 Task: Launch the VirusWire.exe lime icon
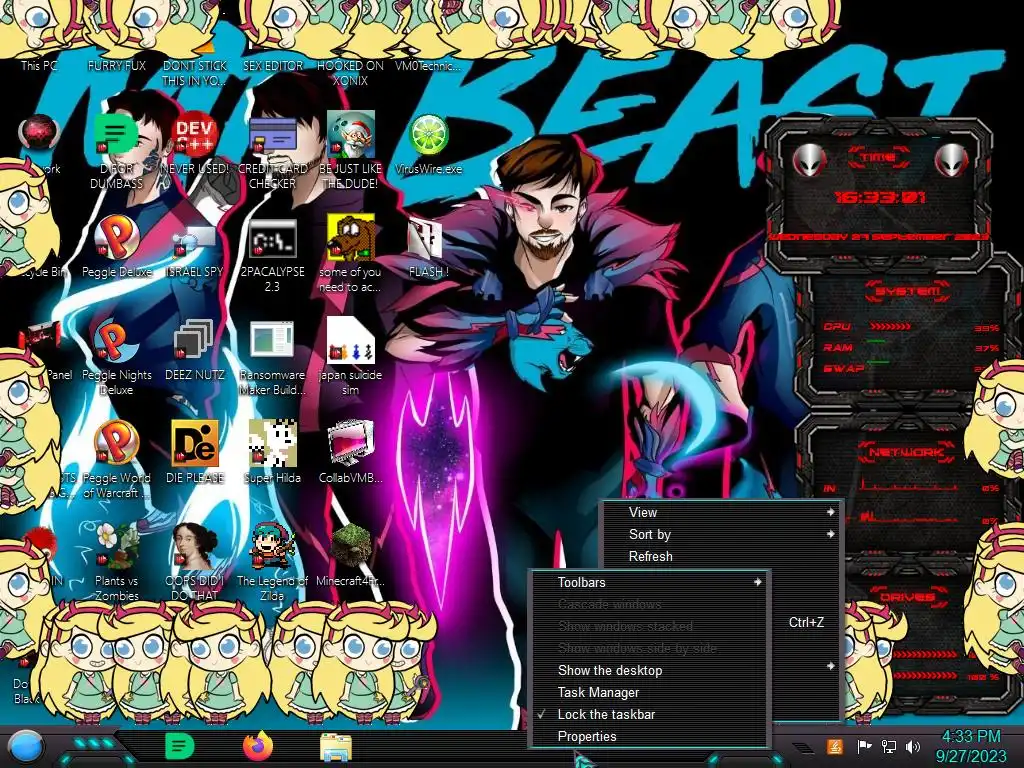click(x=428, y=134)
